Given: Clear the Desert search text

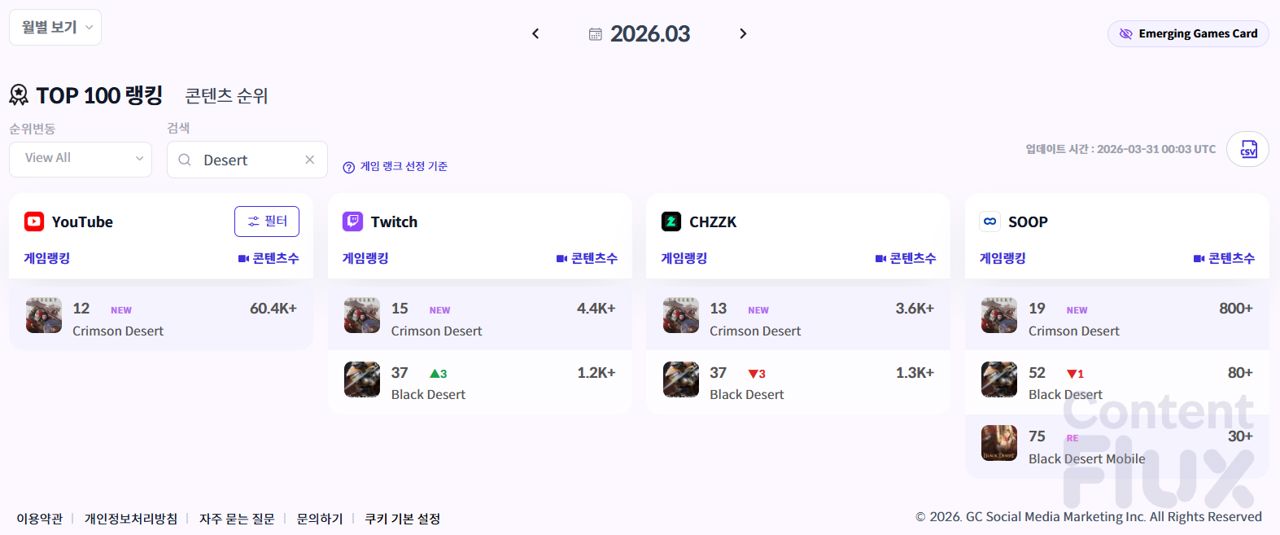Looking at the screenshot, I should (309, 160).
